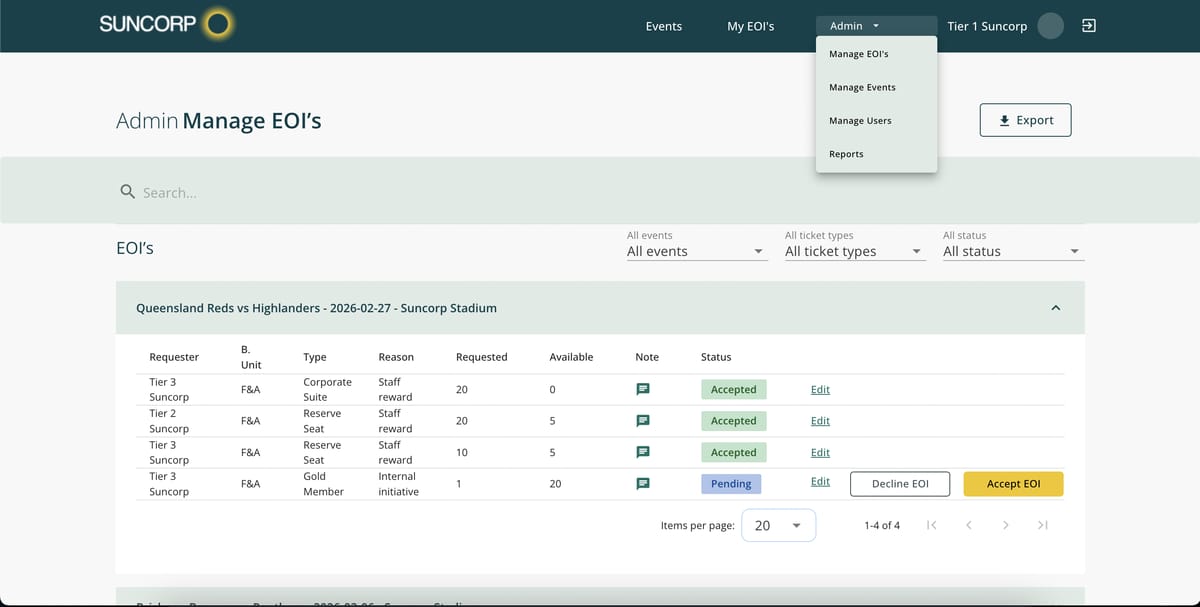This screenshot has height=607, width=1200.
Task: Click 'Corporate Suite' type cell
Action: tap(327, 389)
